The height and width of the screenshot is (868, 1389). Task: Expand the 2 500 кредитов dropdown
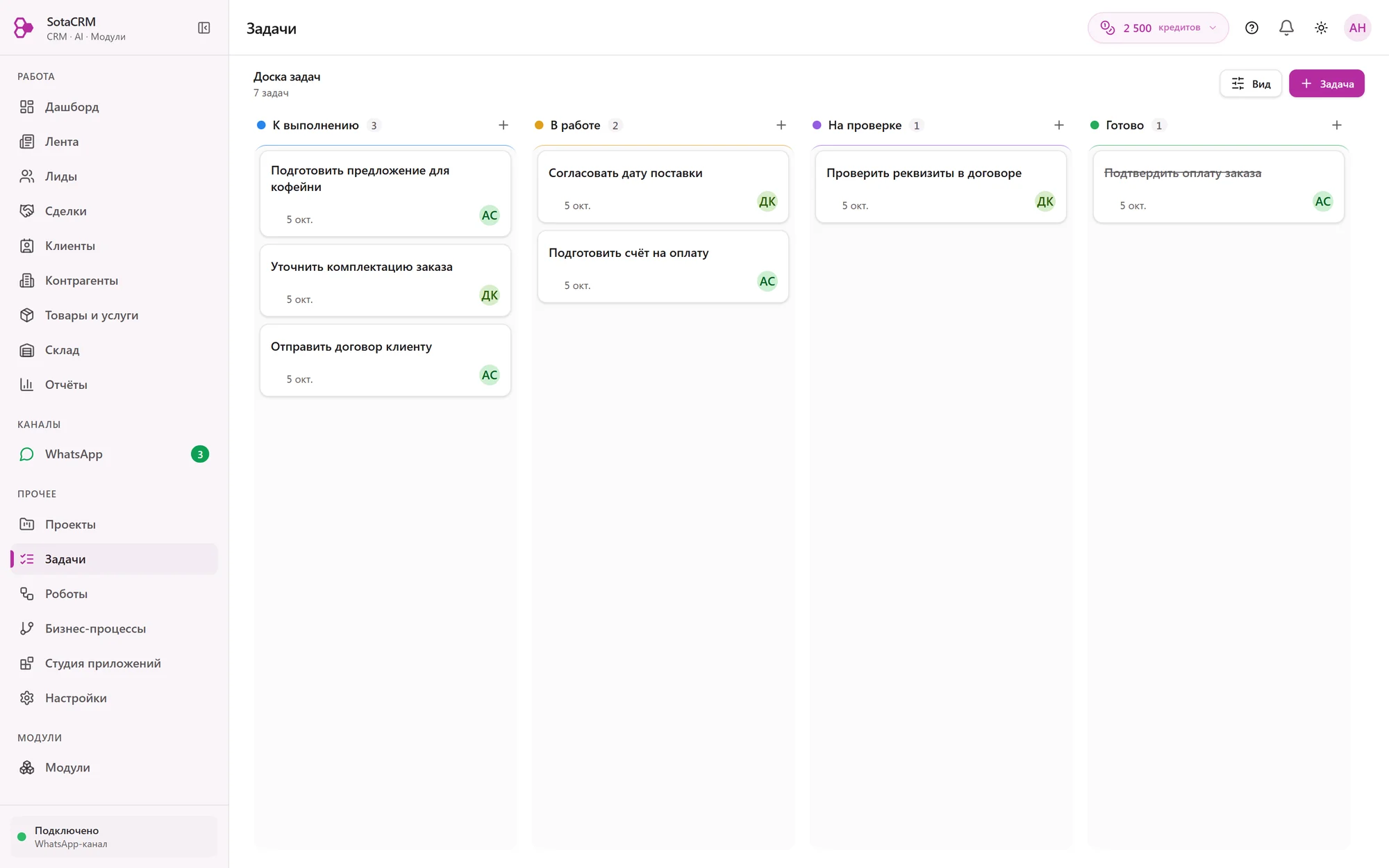pos(1158,28)
